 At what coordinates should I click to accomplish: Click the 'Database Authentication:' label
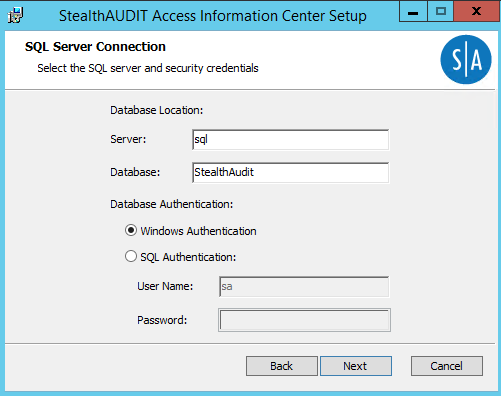pyautogui.click(x=172, y=204)
